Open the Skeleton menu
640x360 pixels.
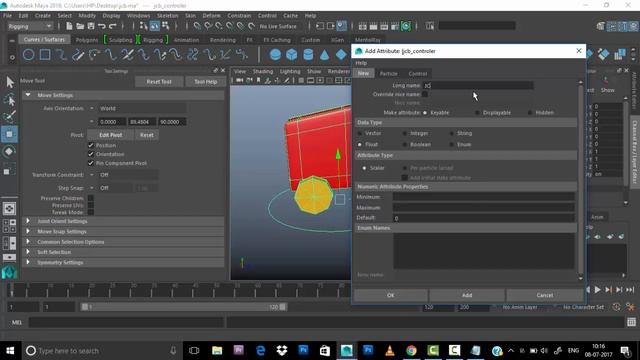pos(167,16)
